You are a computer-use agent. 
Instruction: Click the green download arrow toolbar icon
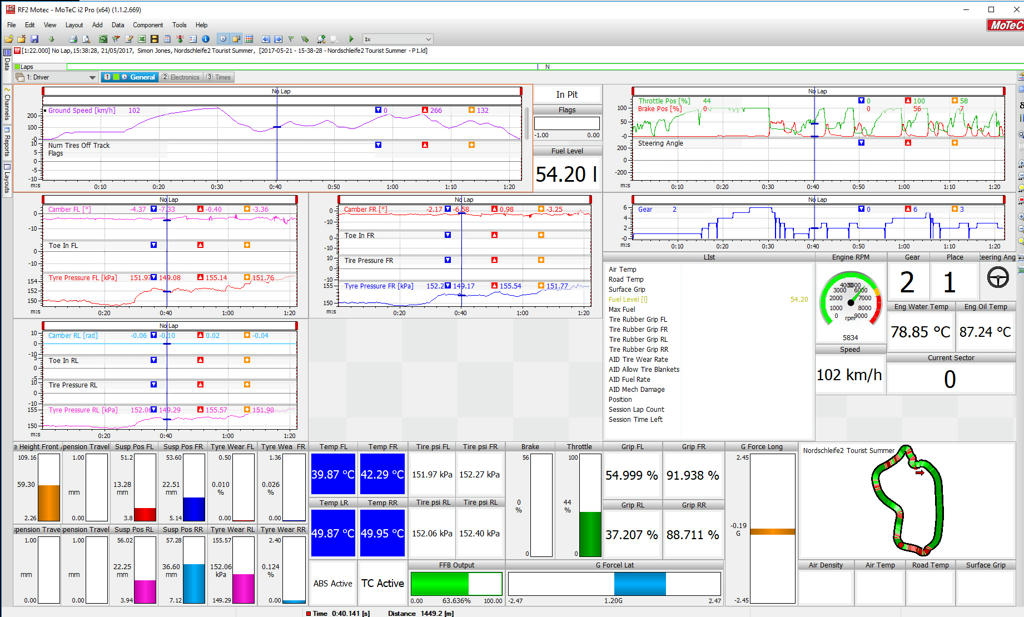click(52, 39)
